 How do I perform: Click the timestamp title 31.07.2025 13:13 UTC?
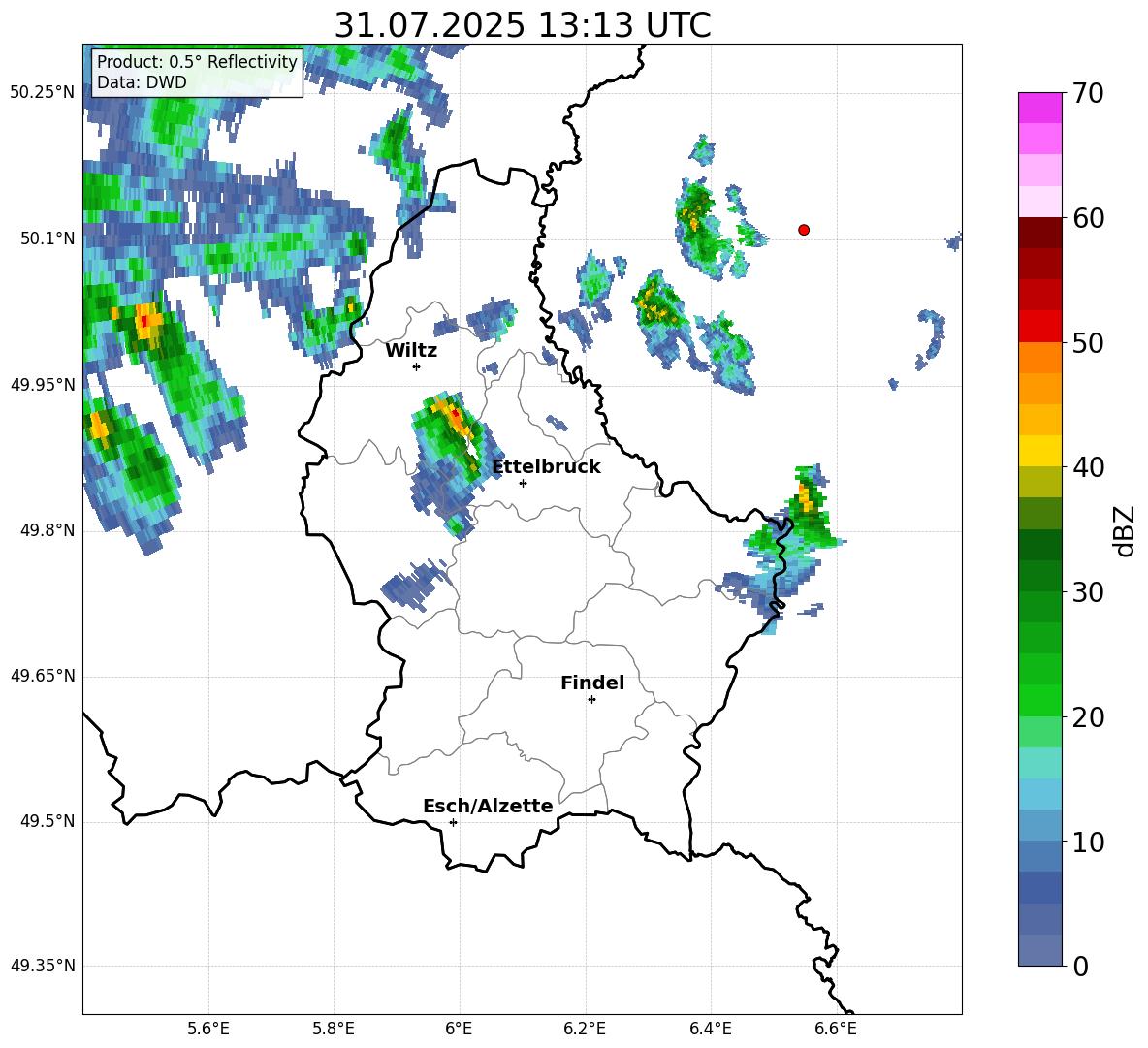tap(522, 25)
